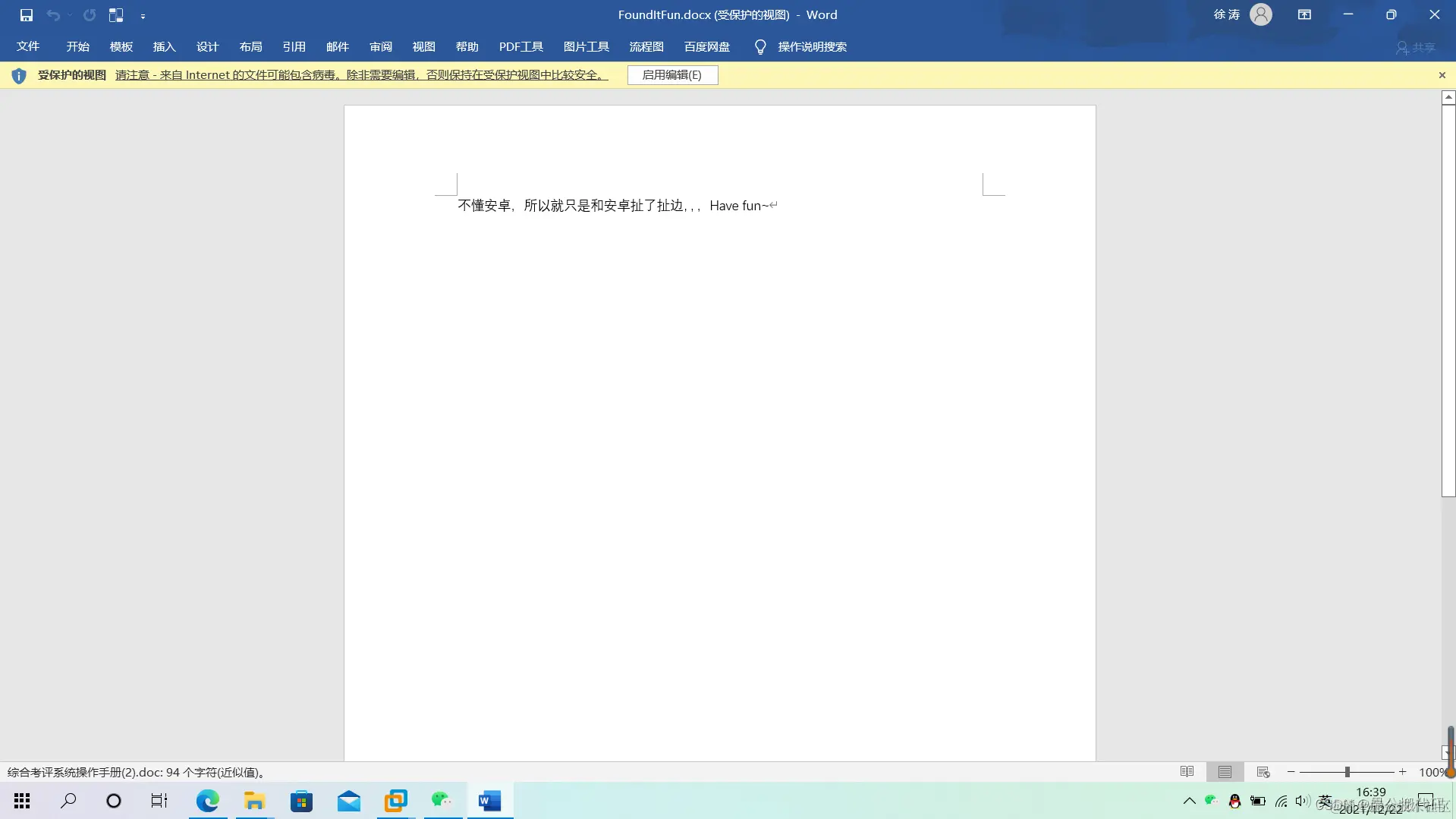Expand Customize Quick Access Toolbar dropdown

pyautogui.click(x=143, y=16)
